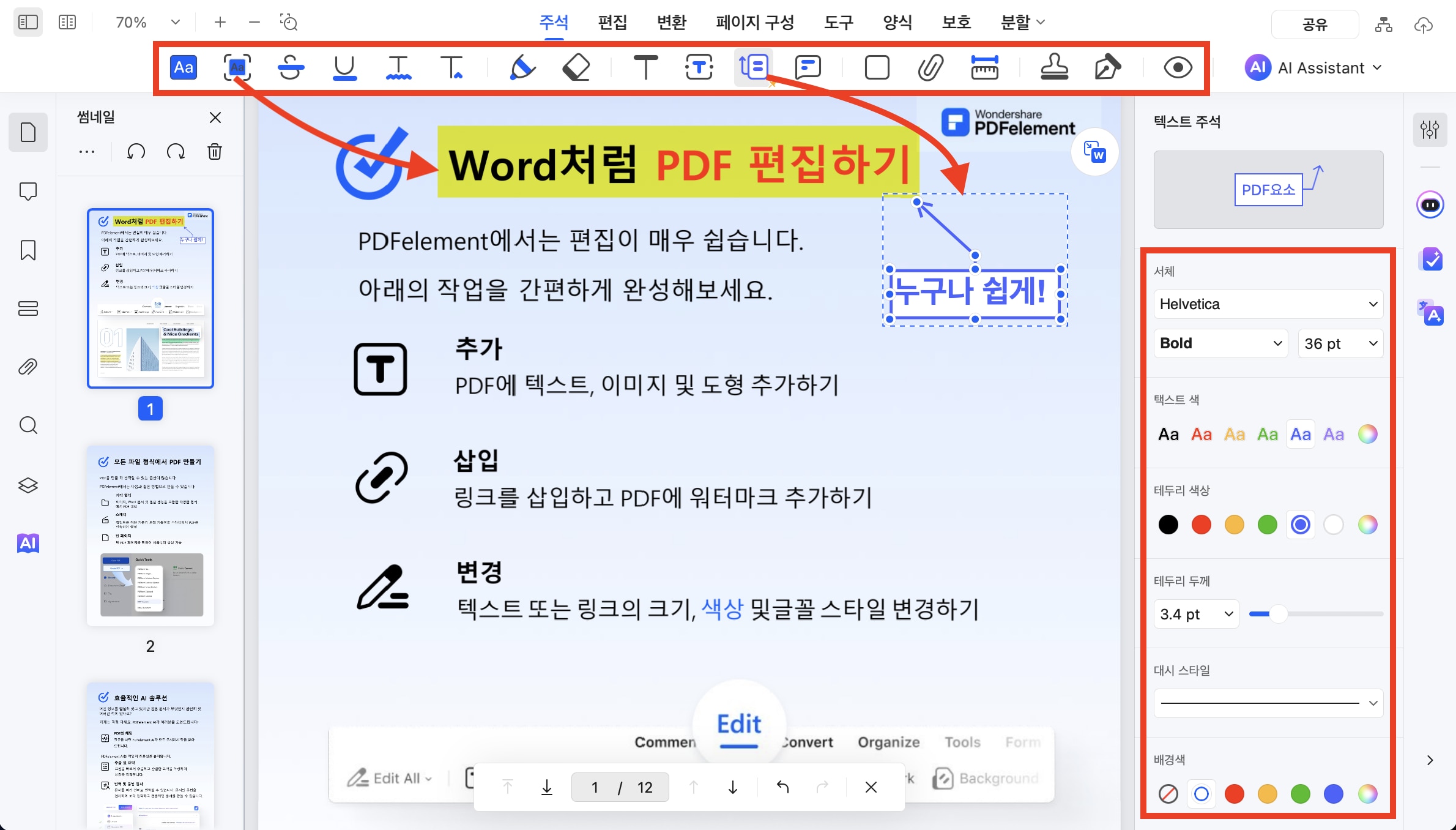Open the 페이지 구성 tab
Image resolution: width=1456 pixels, height=830 pixels.
755,23
